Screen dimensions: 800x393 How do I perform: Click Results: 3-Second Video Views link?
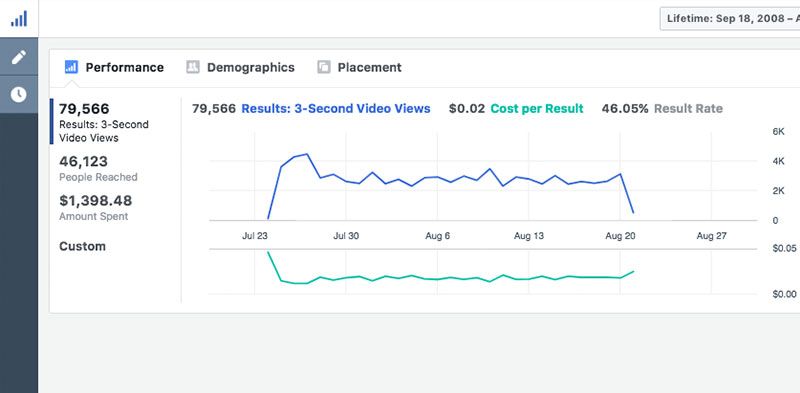(336, 109)
